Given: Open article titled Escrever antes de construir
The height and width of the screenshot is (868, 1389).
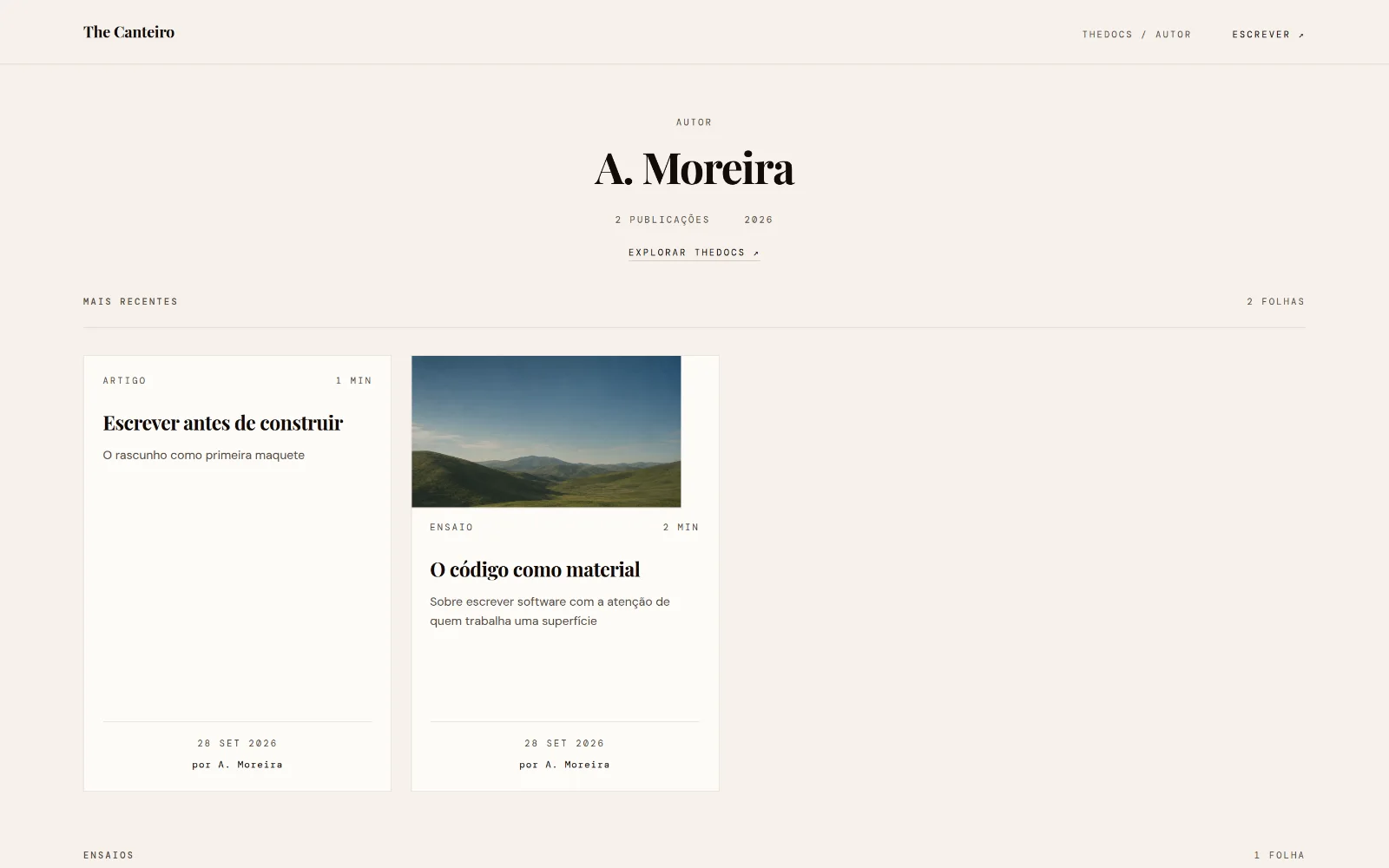Looking at the screenshot, I should tap(223, 423).
